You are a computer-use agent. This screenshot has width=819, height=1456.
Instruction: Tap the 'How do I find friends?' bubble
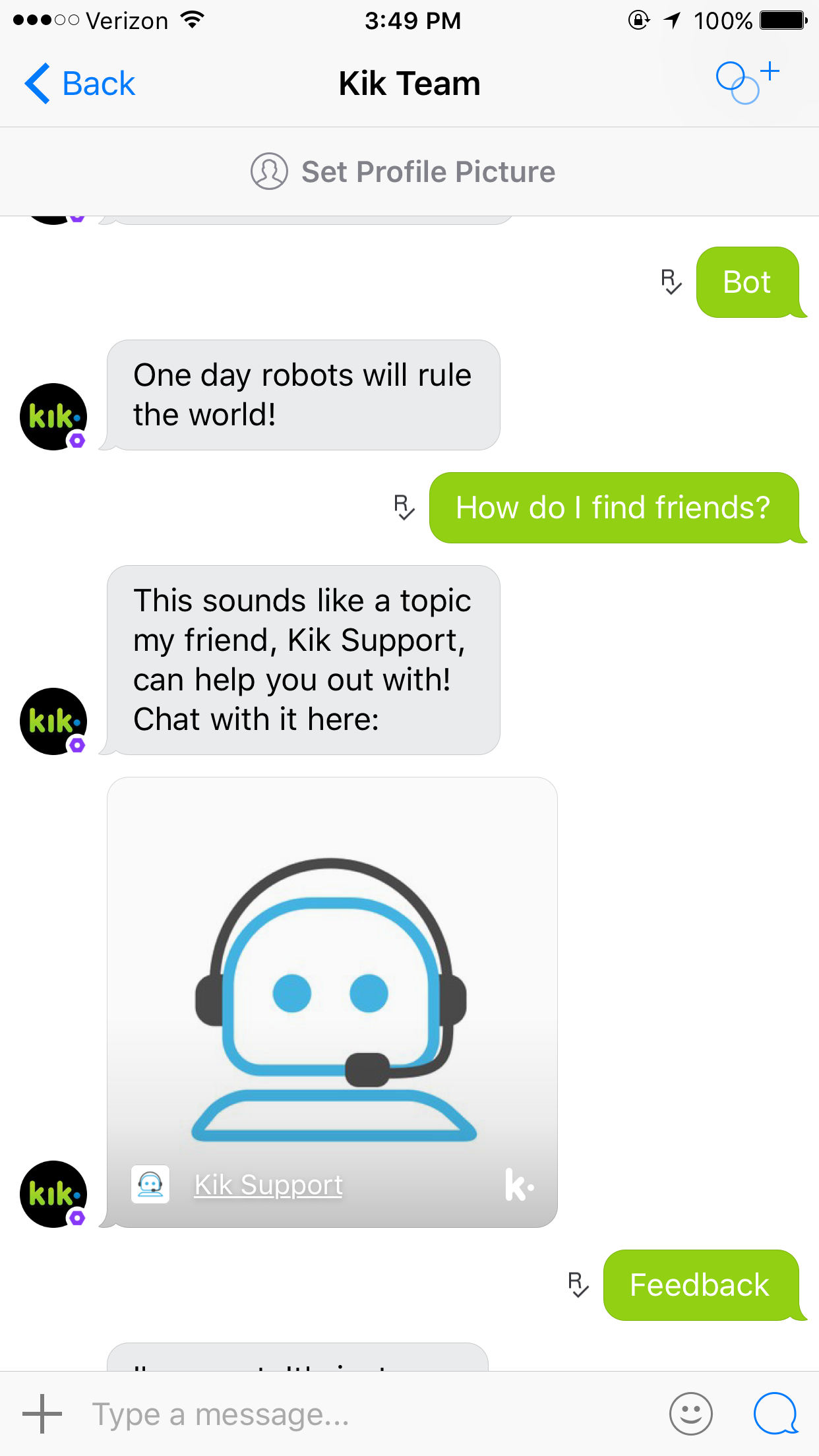pos(614,508)
